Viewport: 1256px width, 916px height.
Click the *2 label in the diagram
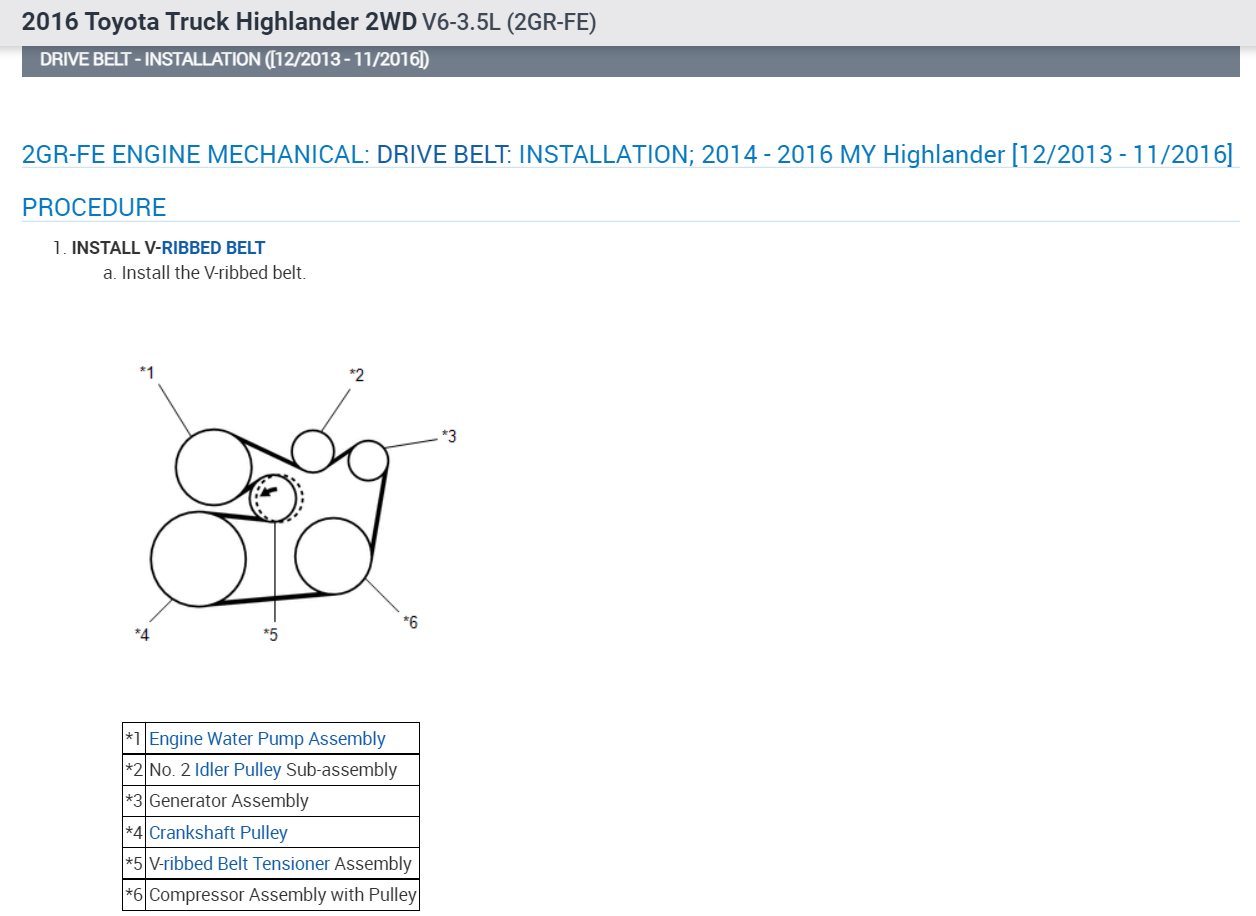pyautogui.click(x=356, y=375)
